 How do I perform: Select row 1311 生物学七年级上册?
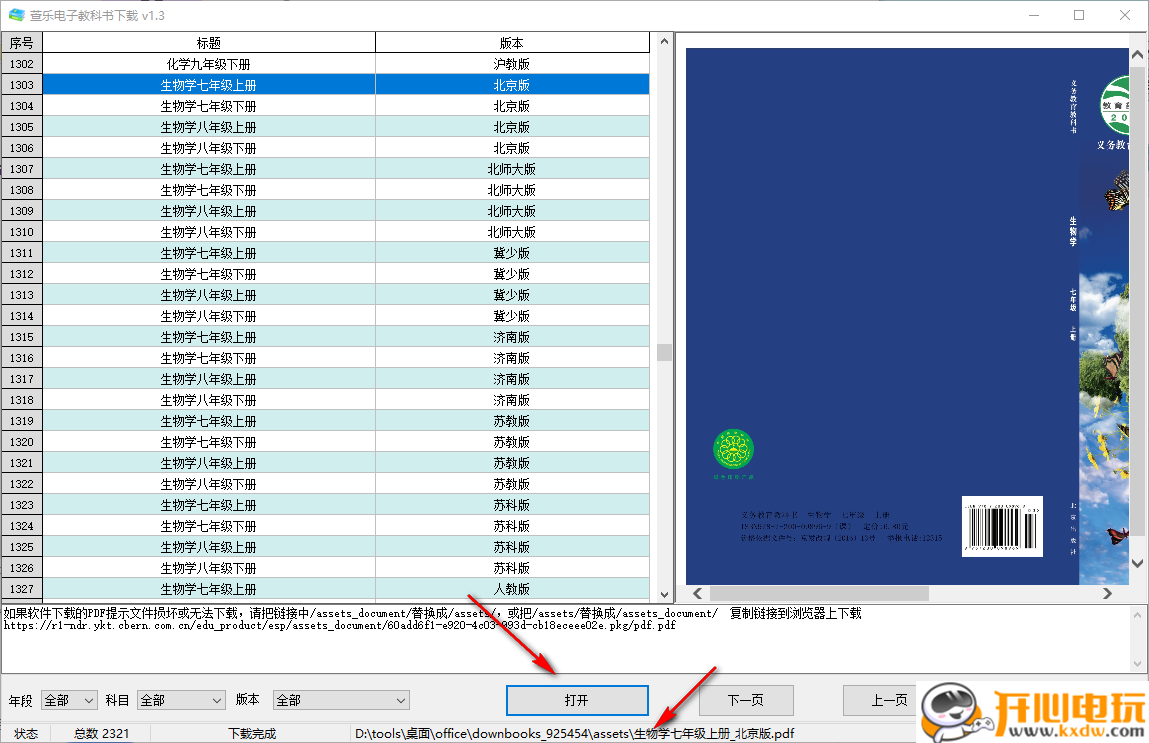click(x=325, y=254)
